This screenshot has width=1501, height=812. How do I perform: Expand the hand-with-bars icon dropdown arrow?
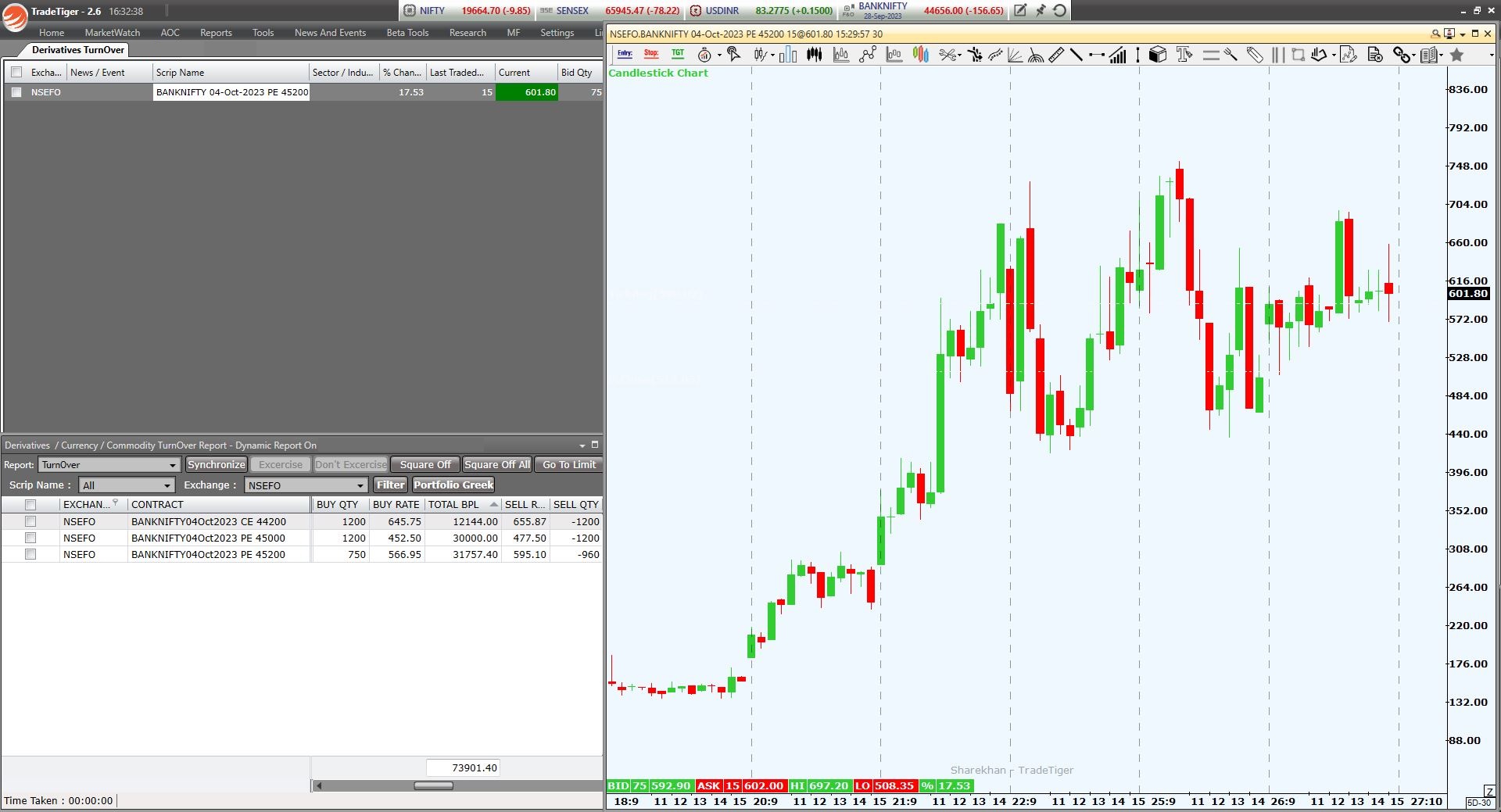point(1334,55)
